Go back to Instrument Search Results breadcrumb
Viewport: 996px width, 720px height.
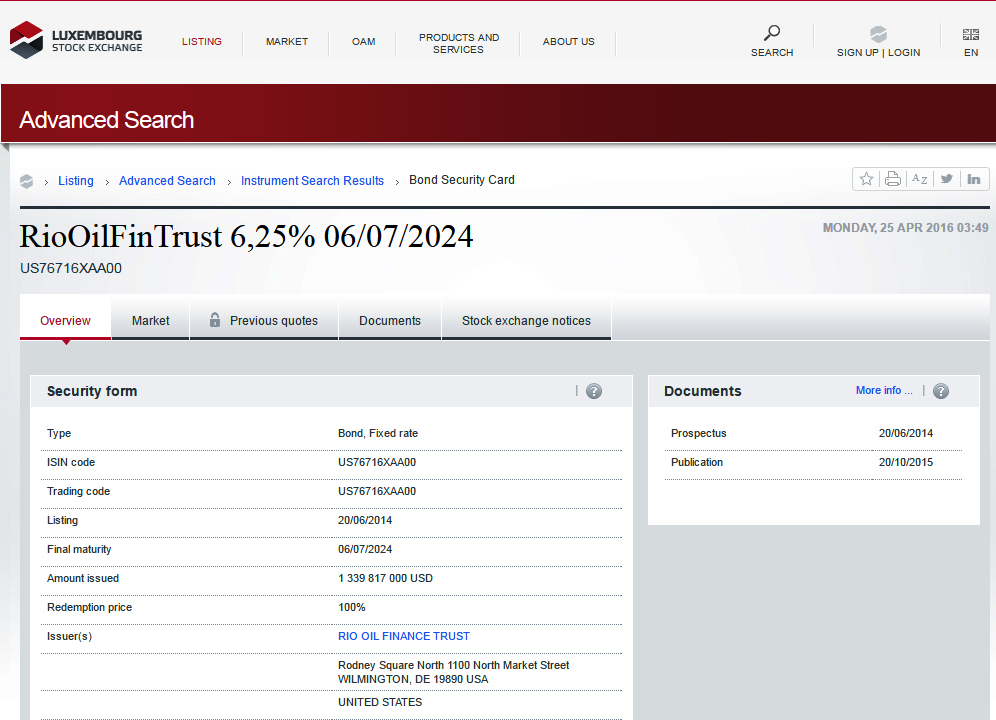point(312,181)
